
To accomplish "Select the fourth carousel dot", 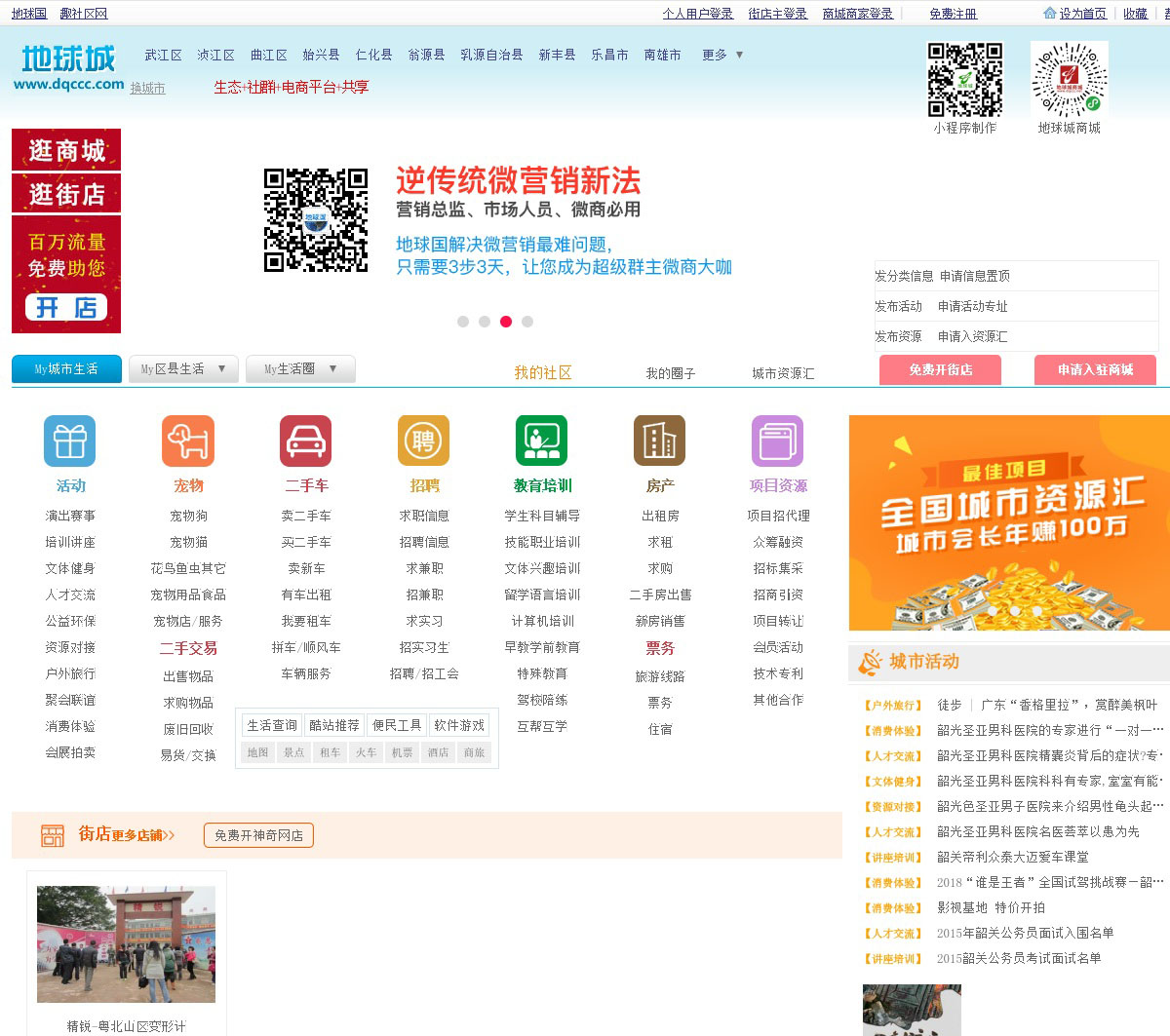I will click(527, 322).
